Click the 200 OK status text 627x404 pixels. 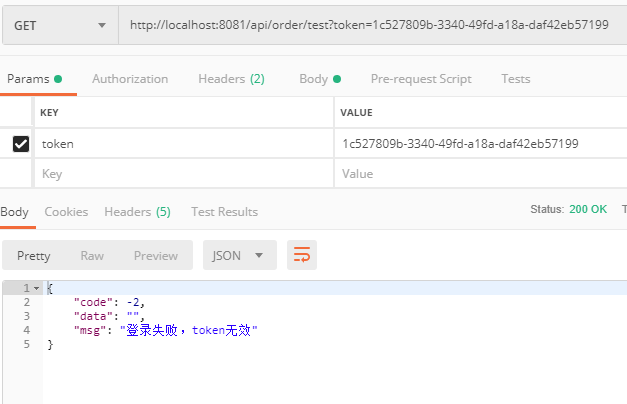(x=588, y=209)
